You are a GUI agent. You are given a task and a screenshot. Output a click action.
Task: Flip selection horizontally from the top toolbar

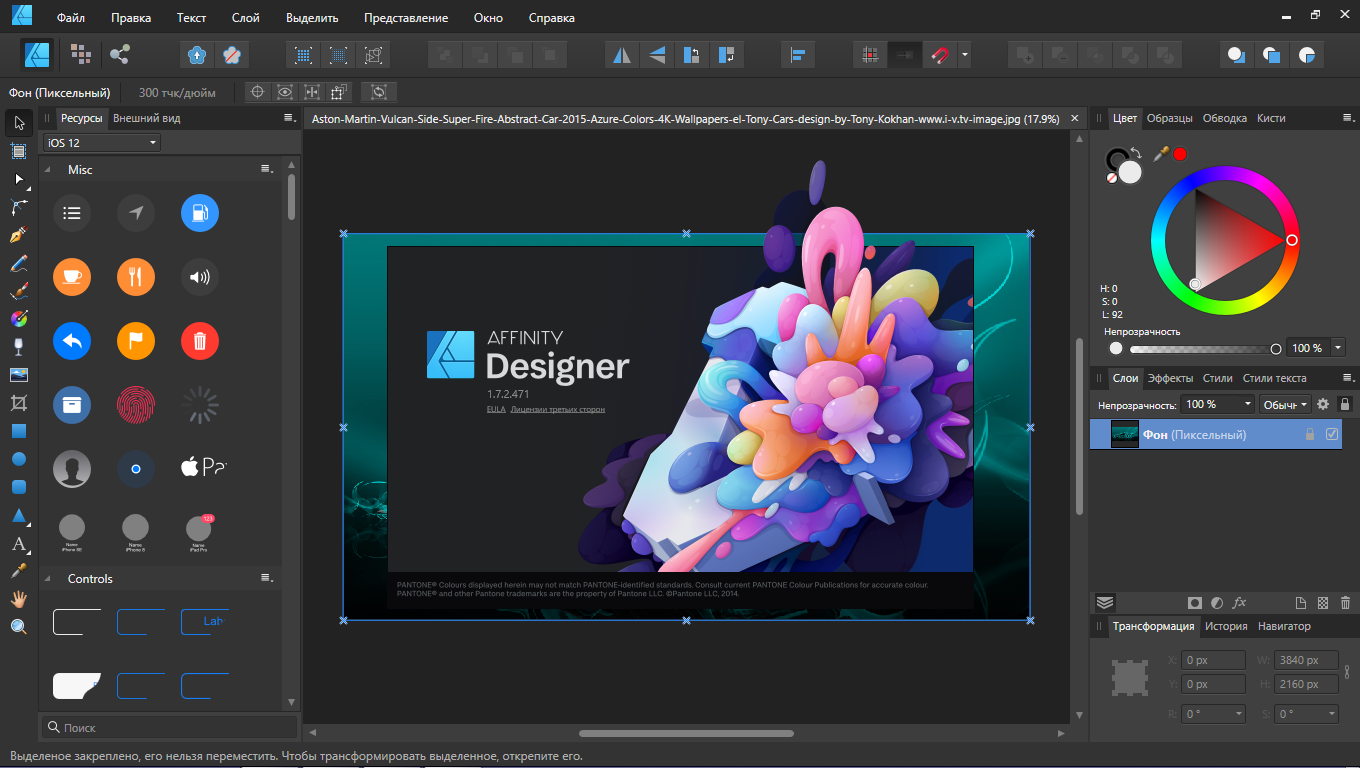click(623, 54)
